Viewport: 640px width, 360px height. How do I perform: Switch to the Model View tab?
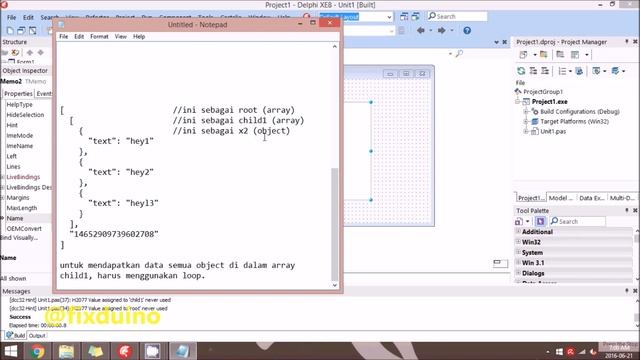(x=560, y=198)
